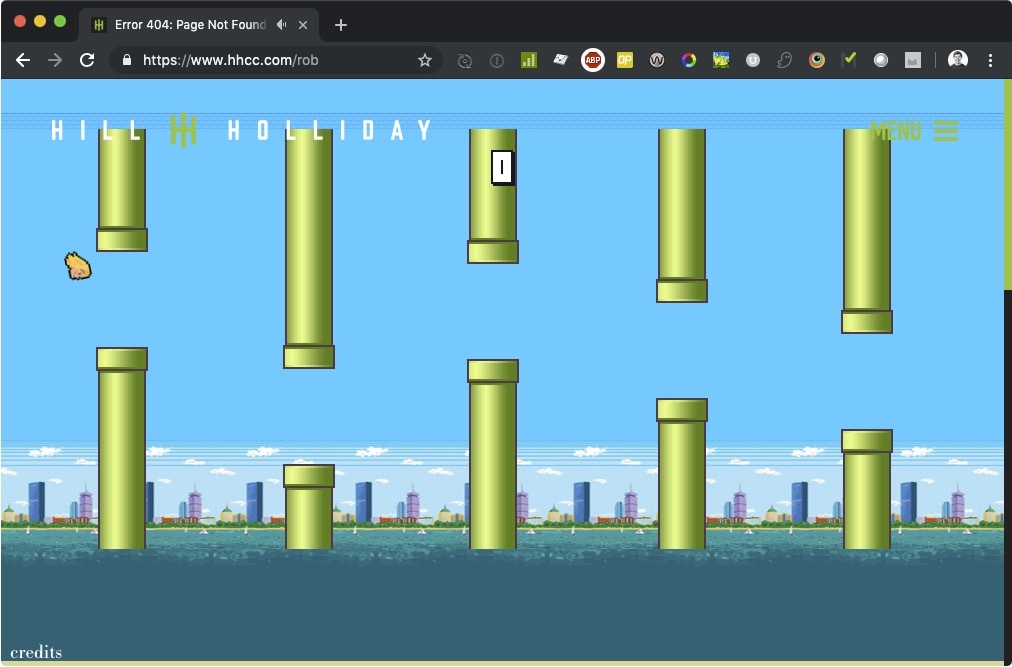
Task: Click the game score counter
Action: pos(502,168)
